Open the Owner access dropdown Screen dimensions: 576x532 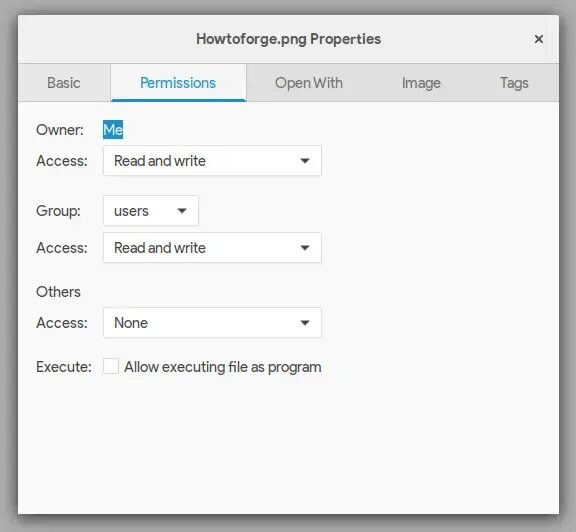click(x=212, y=161)
